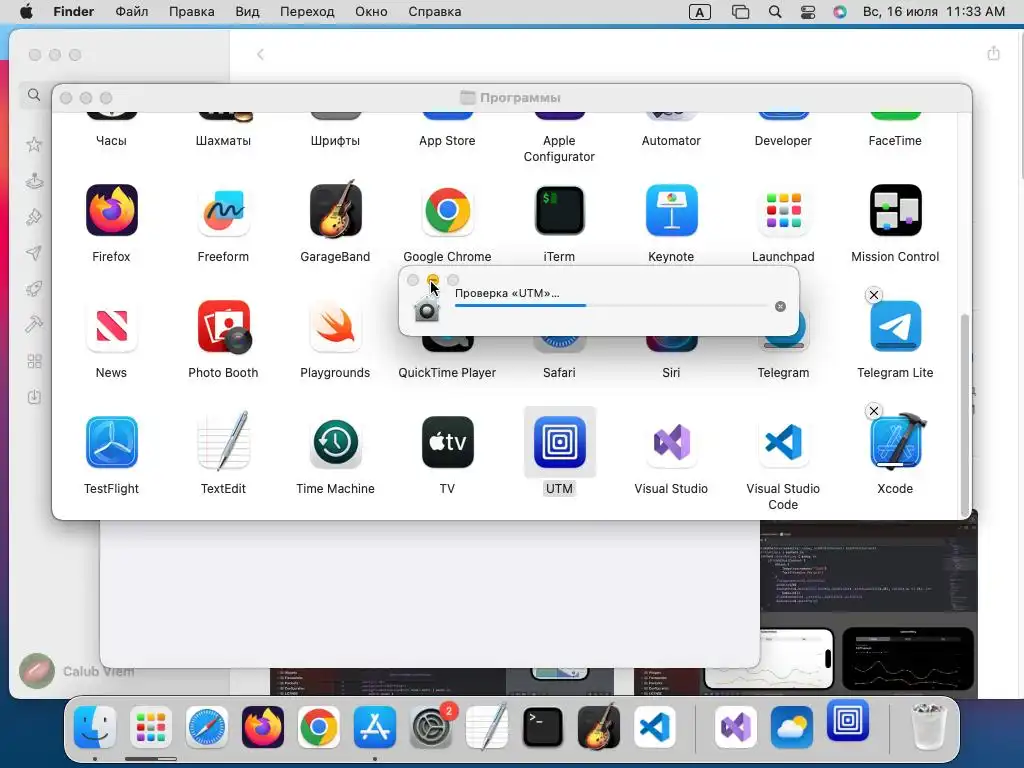Open Google Chrome in the Программы window

[447, 210]
